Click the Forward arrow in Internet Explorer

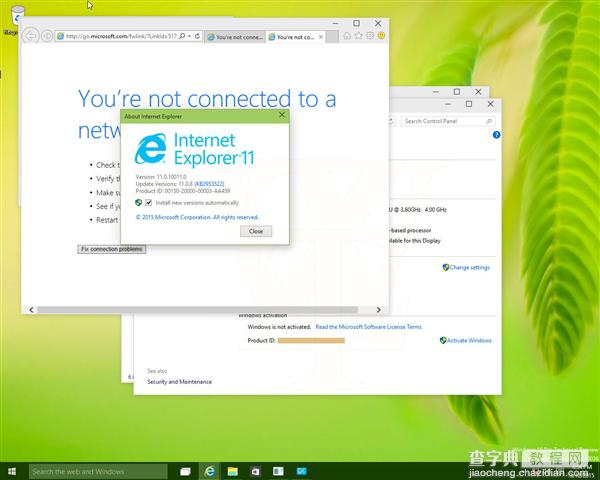click(x=47, y=36)
